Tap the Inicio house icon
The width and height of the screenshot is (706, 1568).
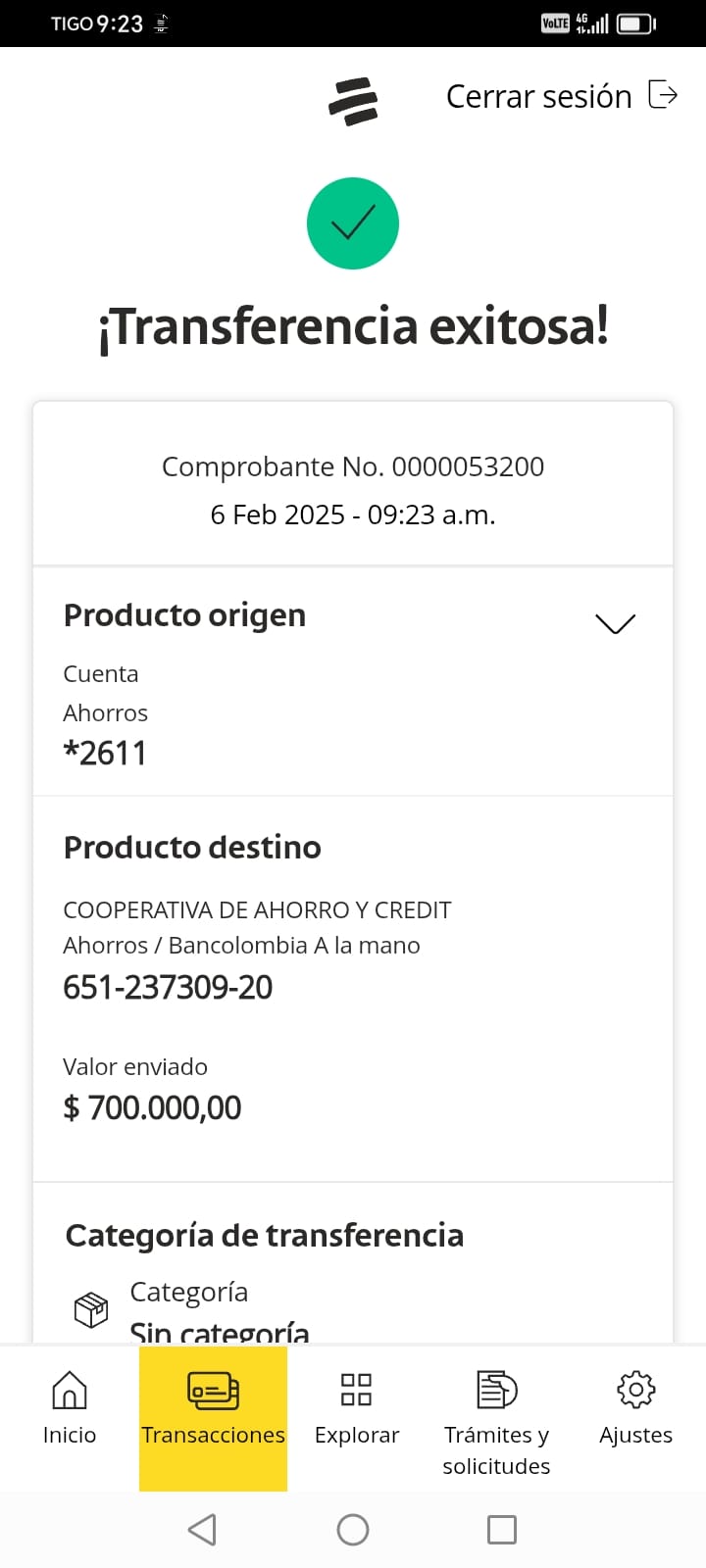point(69,1390)
